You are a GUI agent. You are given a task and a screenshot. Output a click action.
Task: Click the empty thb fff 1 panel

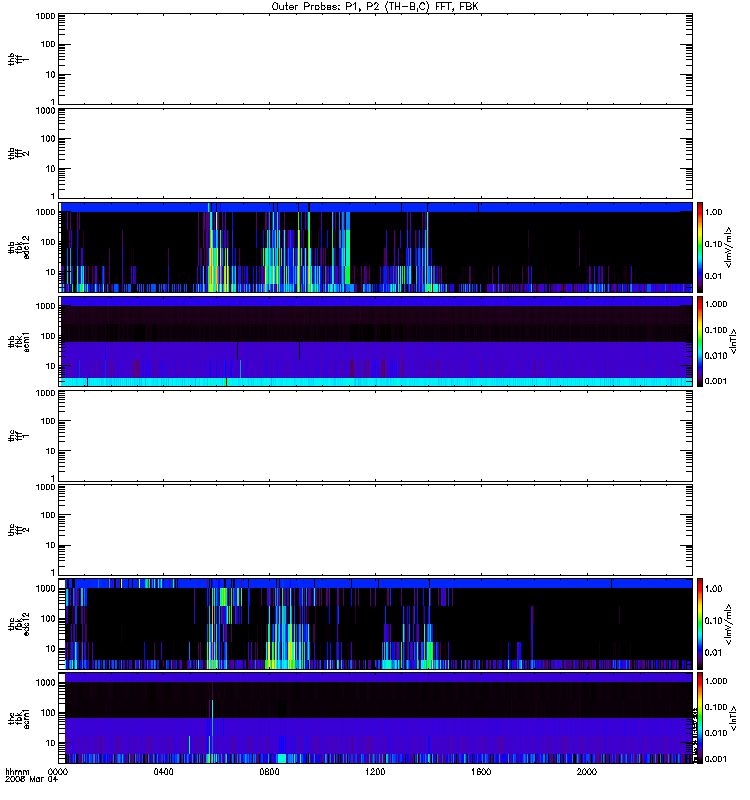click(376, 59)
